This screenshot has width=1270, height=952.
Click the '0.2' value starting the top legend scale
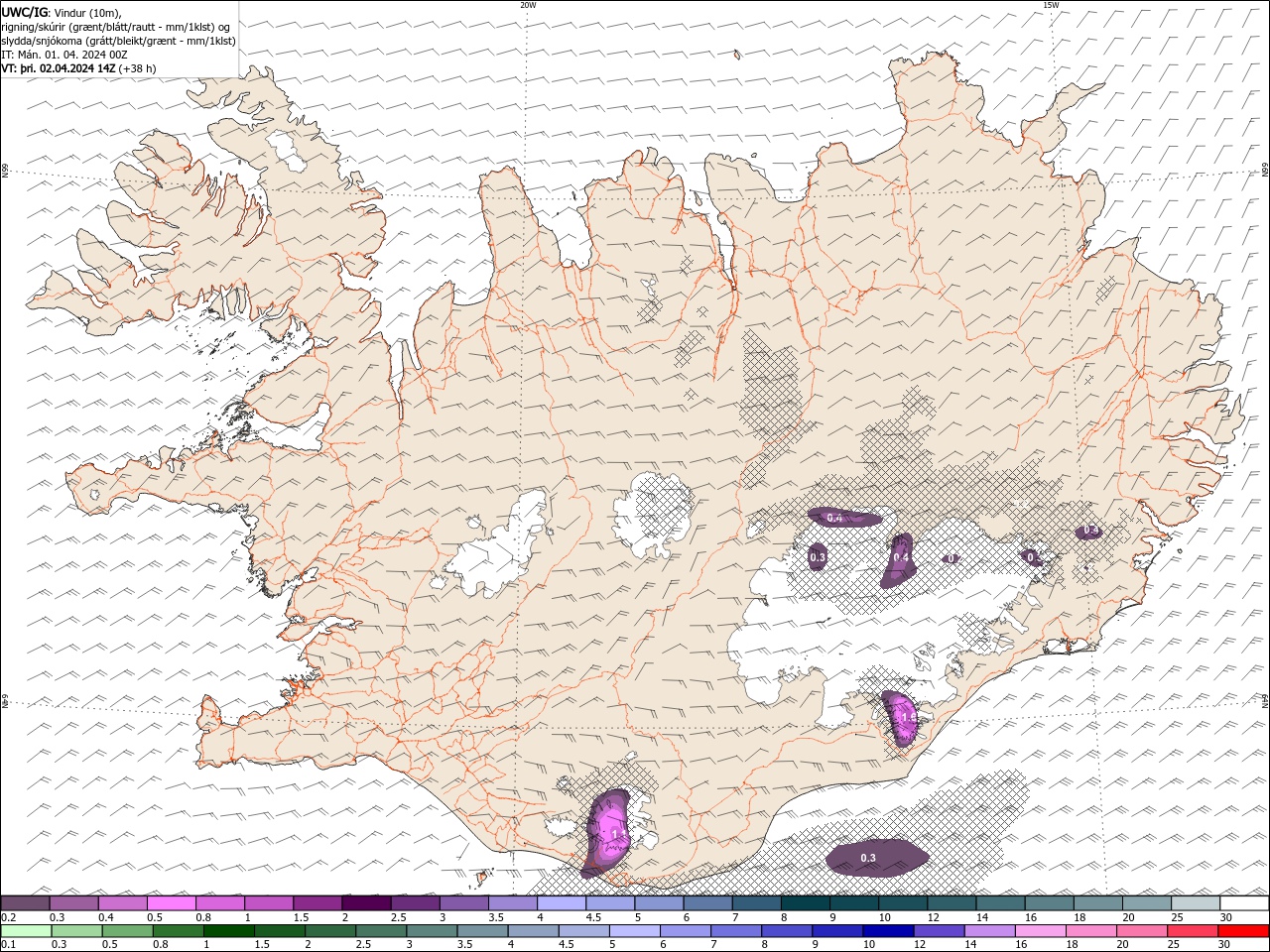(8, 917)
